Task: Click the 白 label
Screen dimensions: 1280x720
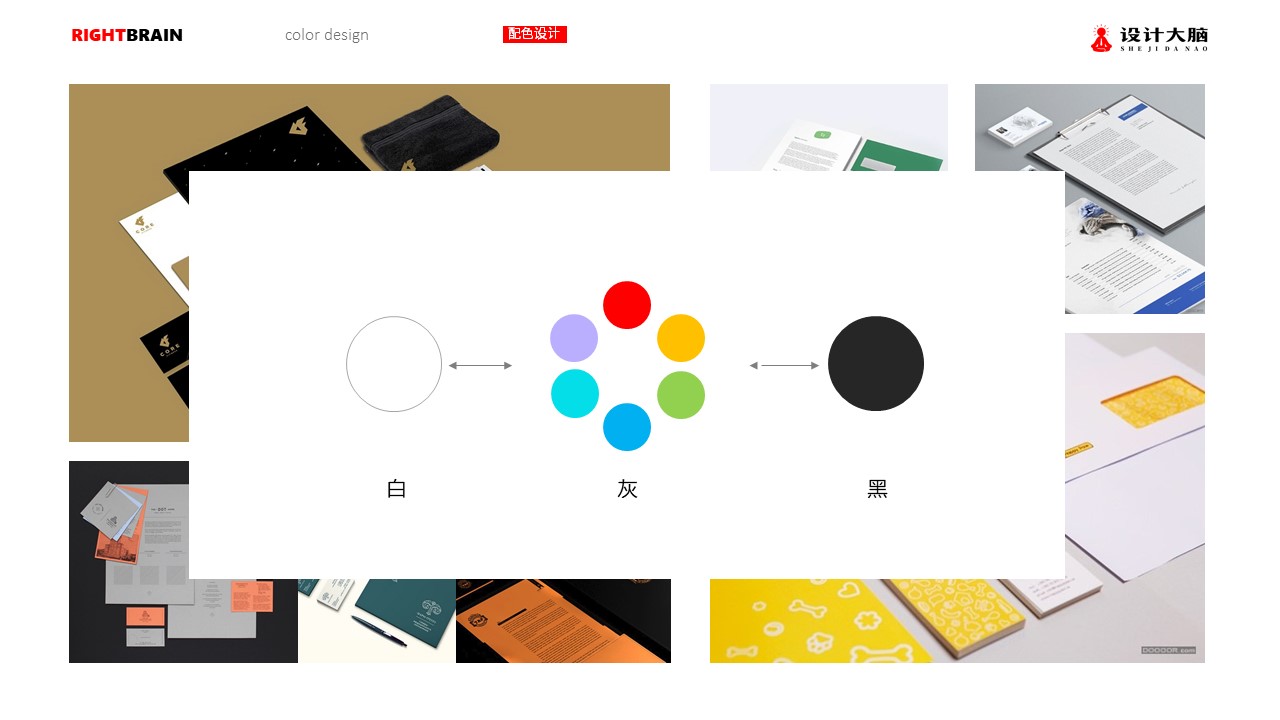Action: [396, 489]
